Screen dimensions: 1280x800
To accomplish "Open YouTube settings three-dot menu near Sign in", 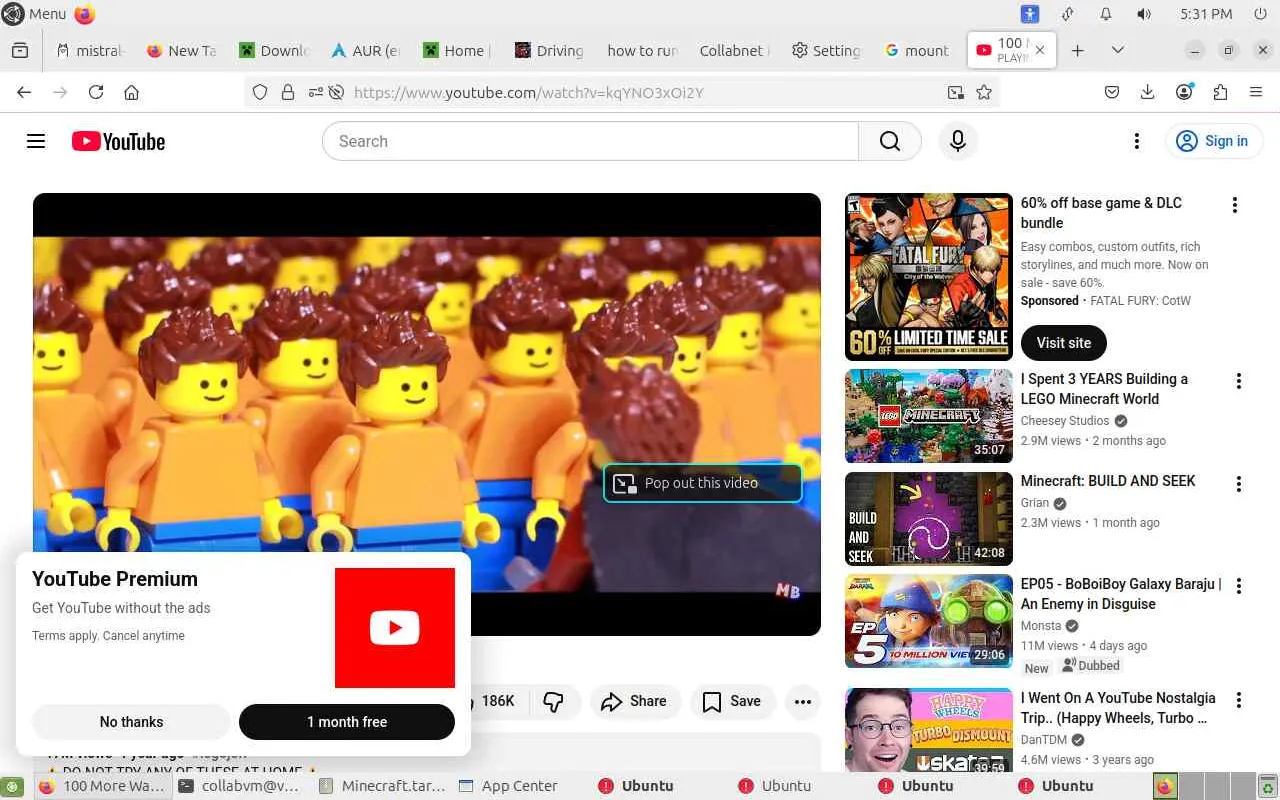I will 1136,141.
